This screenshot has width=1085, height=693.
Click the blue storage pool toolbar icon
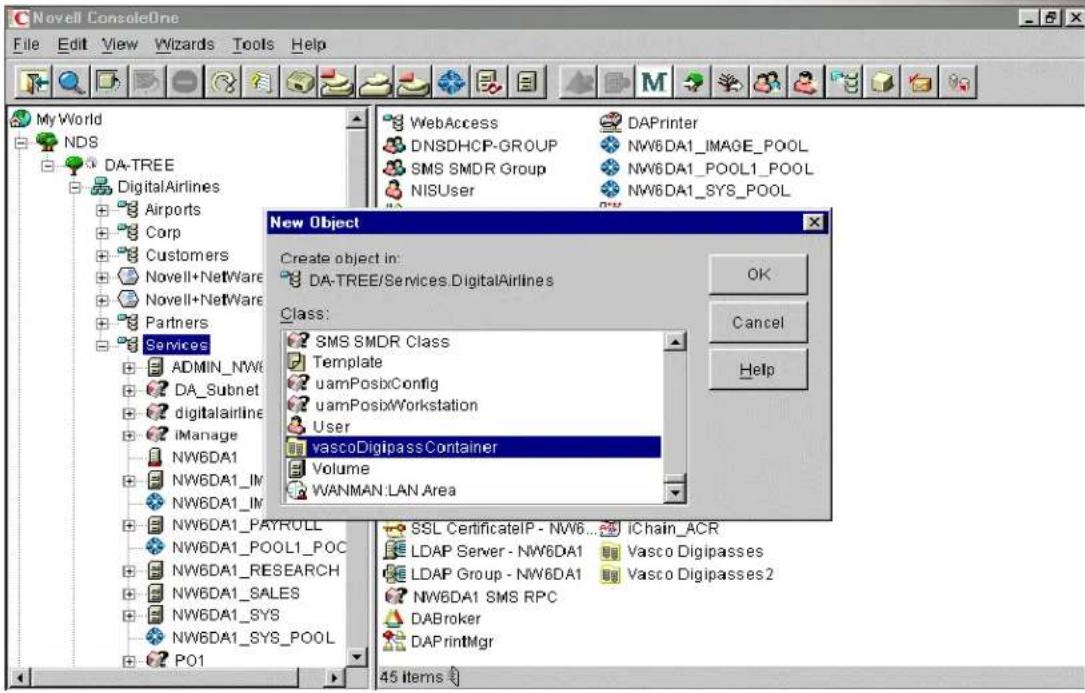click(x=451, y=82)
